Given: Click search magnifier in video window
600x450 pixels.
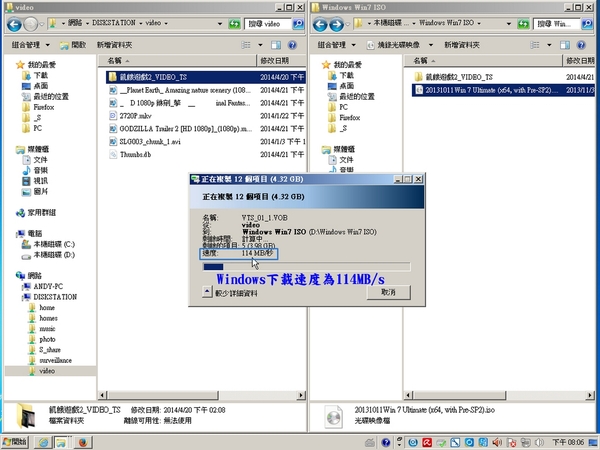Looking at the screenshot, I should click(x=298, y=24).
